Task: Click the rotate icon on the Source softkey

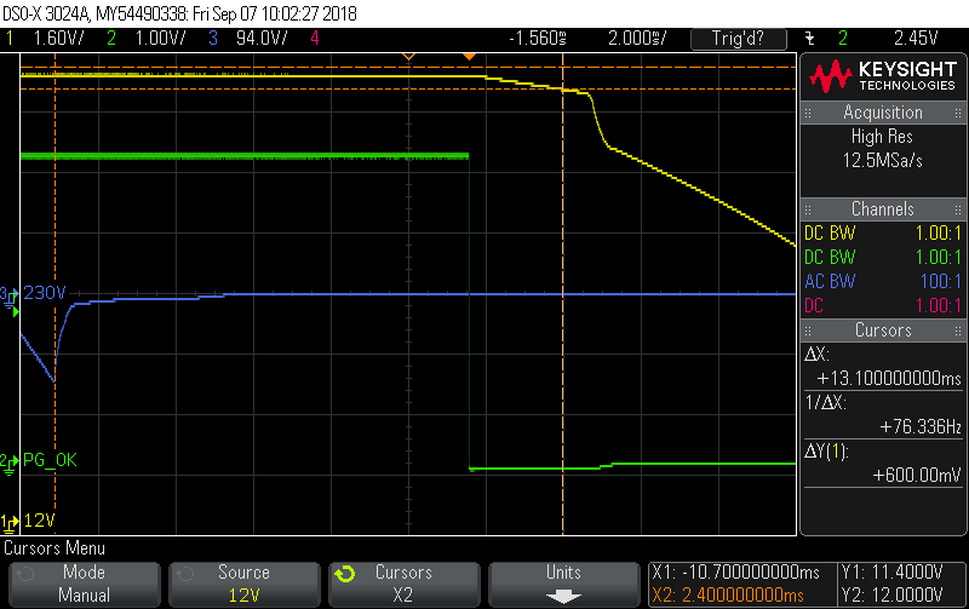Action: coord(185,574)
